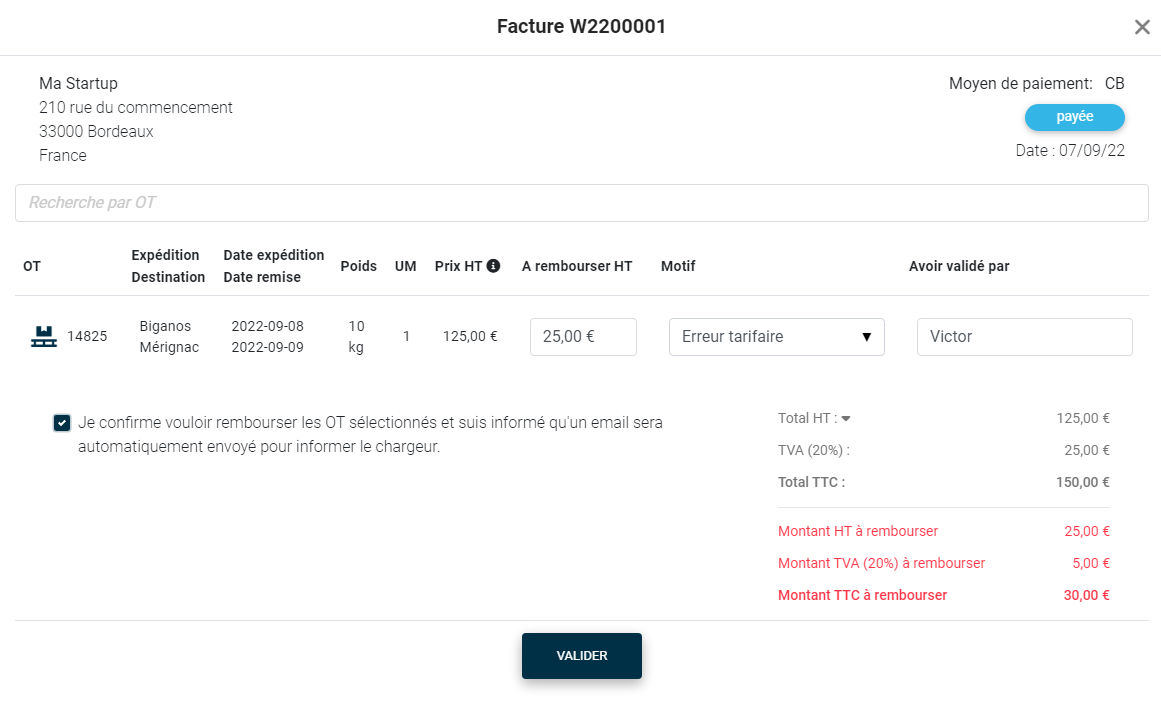Focus the Recherche par OT search field
This screenshot has width=1161, height=704.
(x=581, y=203)
